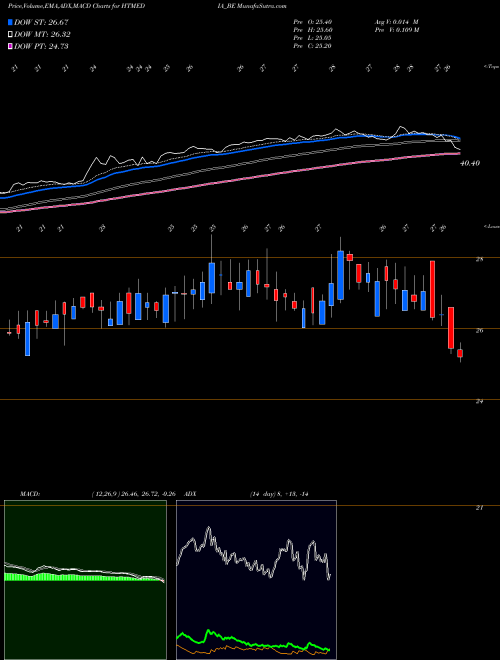Click the 26 price axis label
500x660 pixels.
coord(479,330)
